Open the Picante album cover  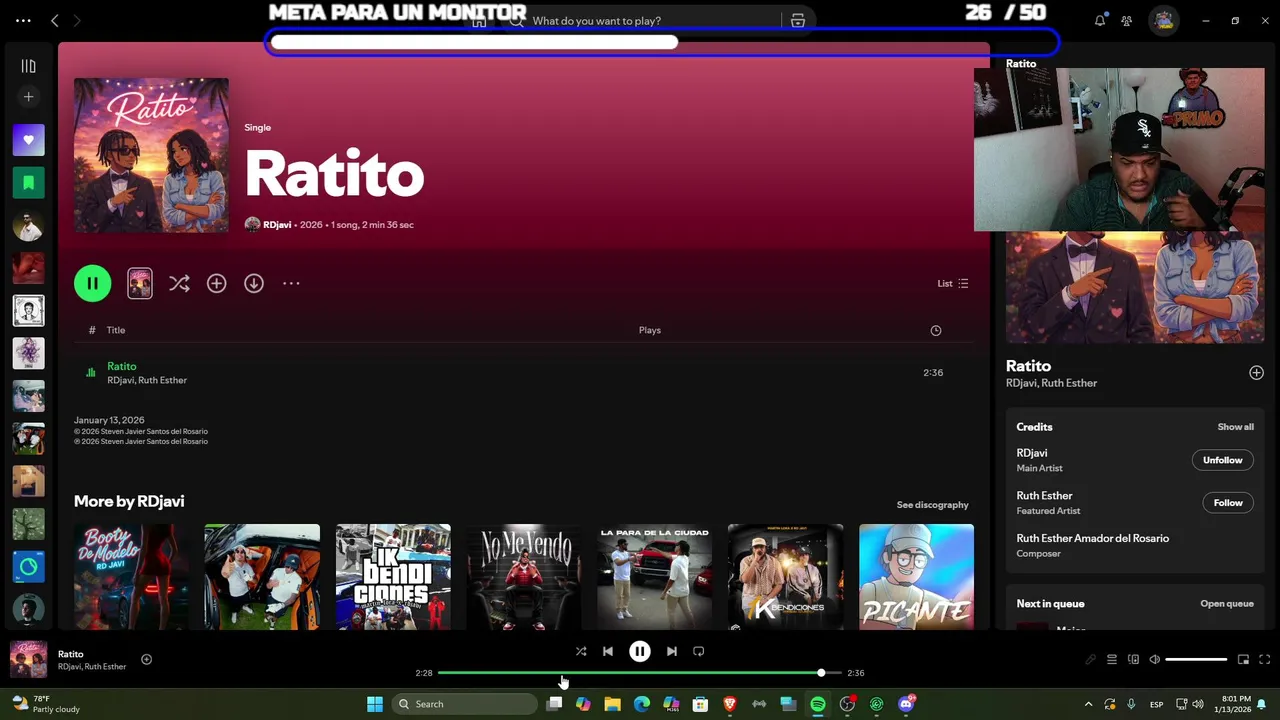coord(916,577)
